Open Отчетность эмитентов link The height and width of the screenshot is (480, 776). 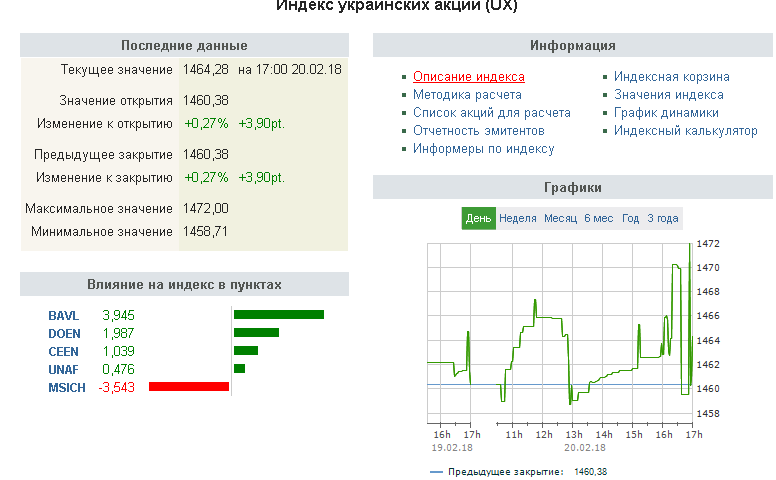(x=479, y=131)
